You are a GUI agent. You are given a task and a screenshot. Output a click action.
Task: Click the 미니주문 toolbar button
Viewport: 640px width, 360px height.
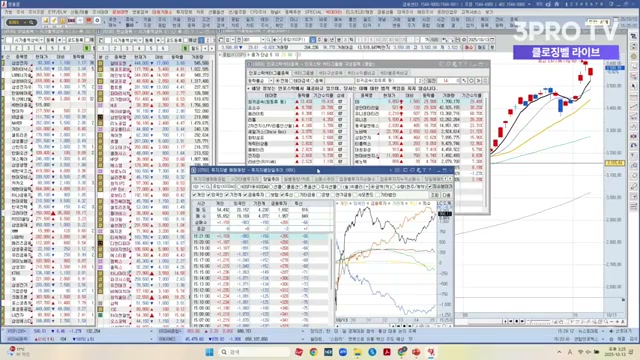tap(293, 23)
